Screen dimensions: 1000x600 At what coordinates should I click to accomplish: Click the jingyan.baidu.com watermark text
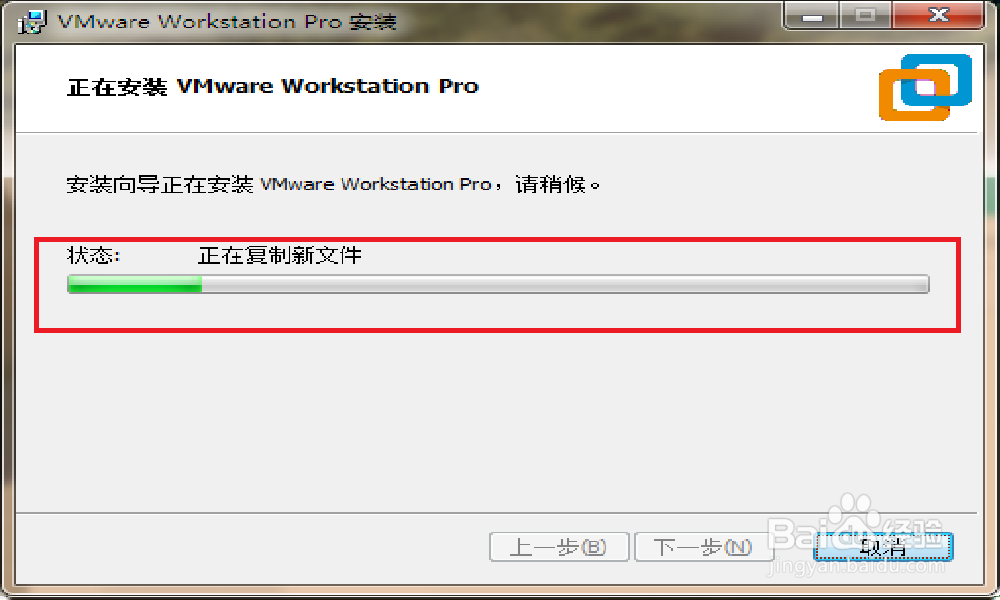pyautogui.click(x=856, y=567)
